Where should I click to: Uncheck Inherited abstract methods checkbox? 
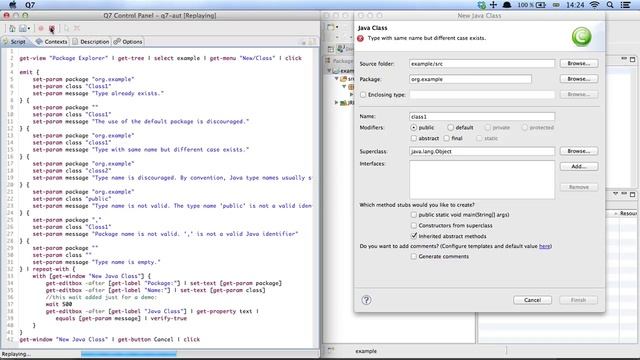tap(413, 236)
